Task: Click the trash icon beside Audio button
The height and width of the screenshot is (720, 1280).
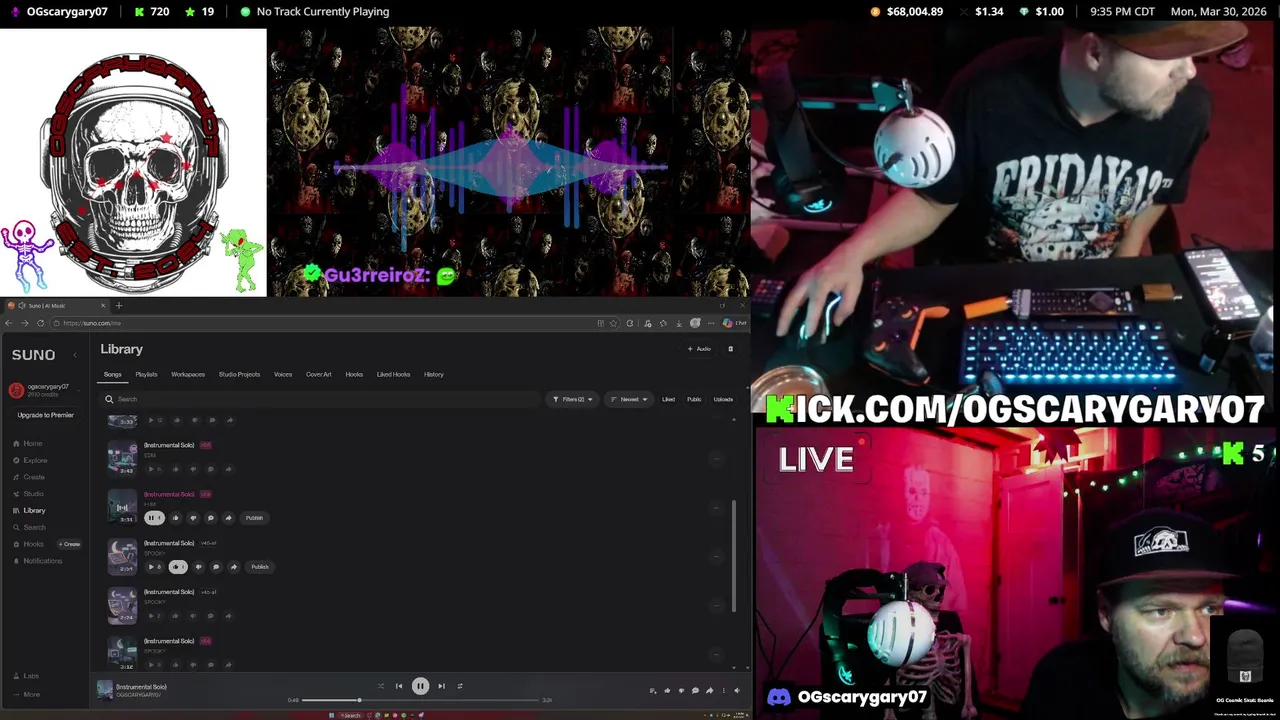Action: click(x=730, y=349)
